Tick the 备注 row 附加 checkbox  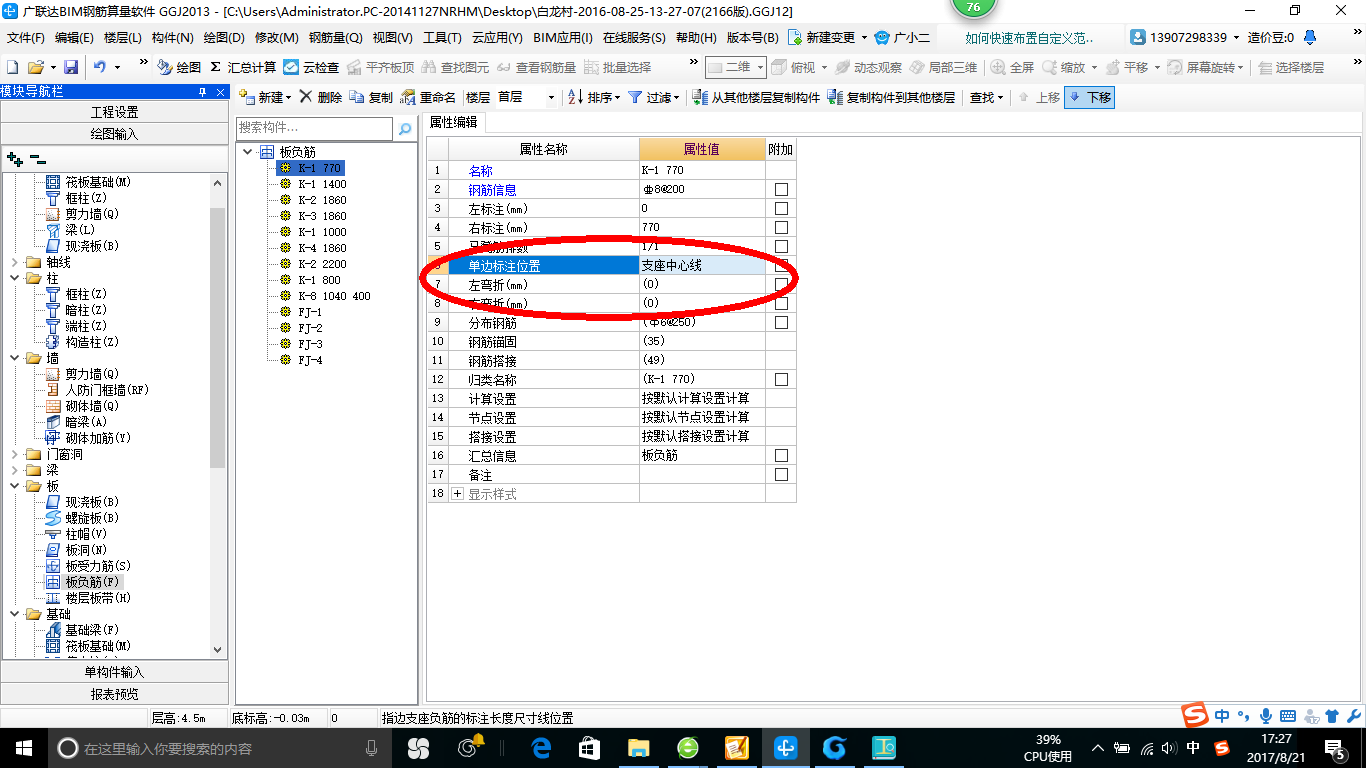pyautogui.click(x=781, y=475)
